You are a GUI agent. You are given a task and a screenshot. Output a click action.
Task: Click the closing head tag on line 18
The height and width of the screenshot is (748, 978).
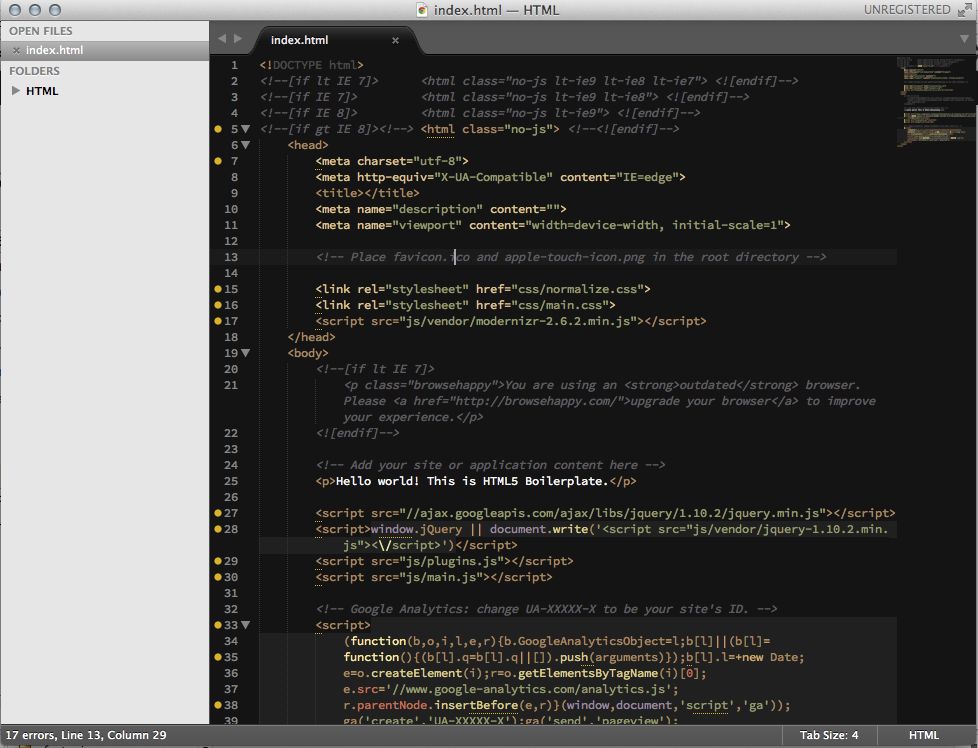(311, 337)
